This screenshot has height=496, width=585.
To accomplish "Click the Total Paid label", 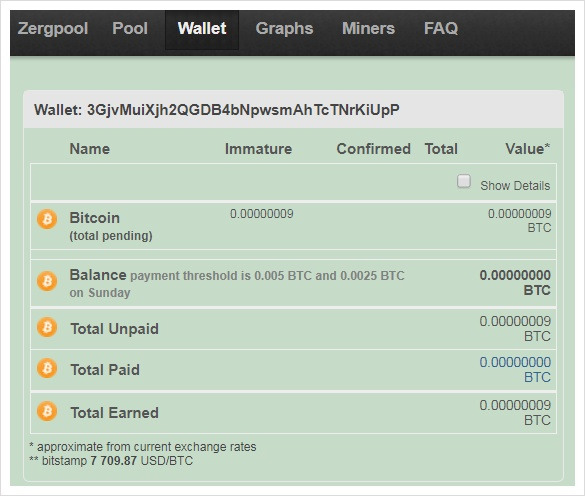I will (x=105, y=370).
